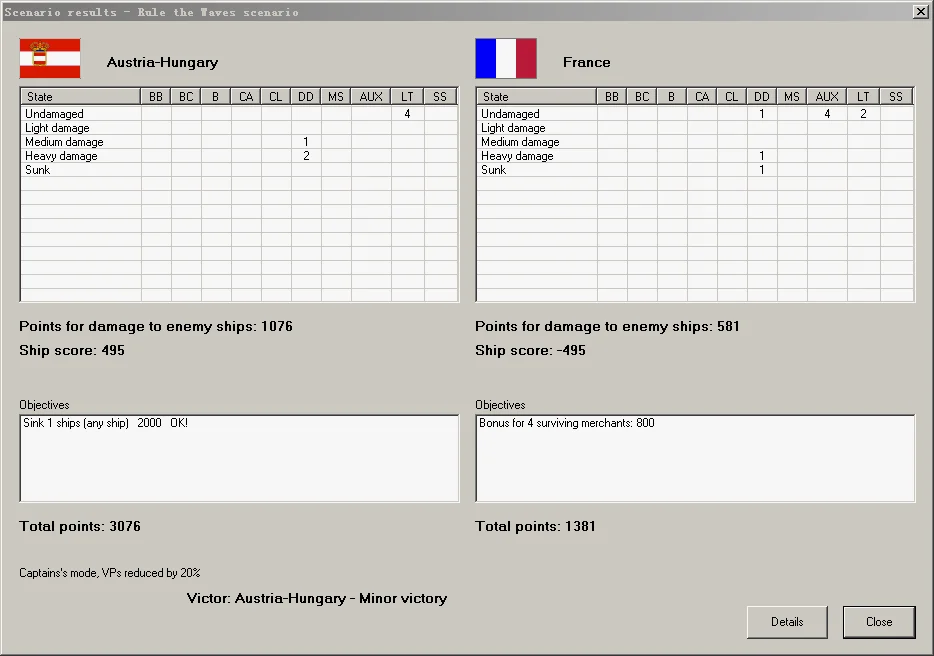Select France Sunk row label
Image resolution: width=934 pixels, height=656 pixels.
click(x=493, y=170)
